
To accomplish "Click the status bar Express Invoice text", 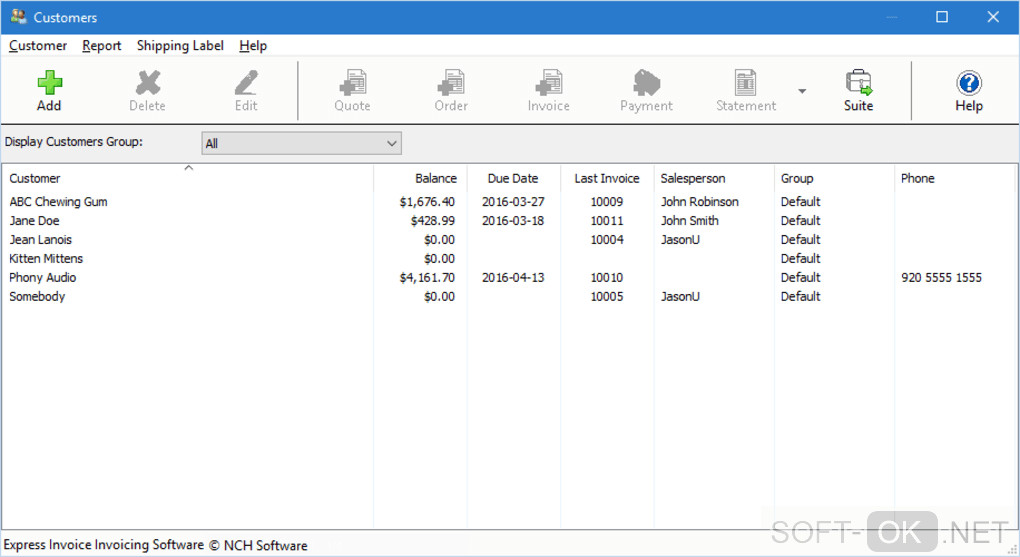I will click(x=155, y=545).
